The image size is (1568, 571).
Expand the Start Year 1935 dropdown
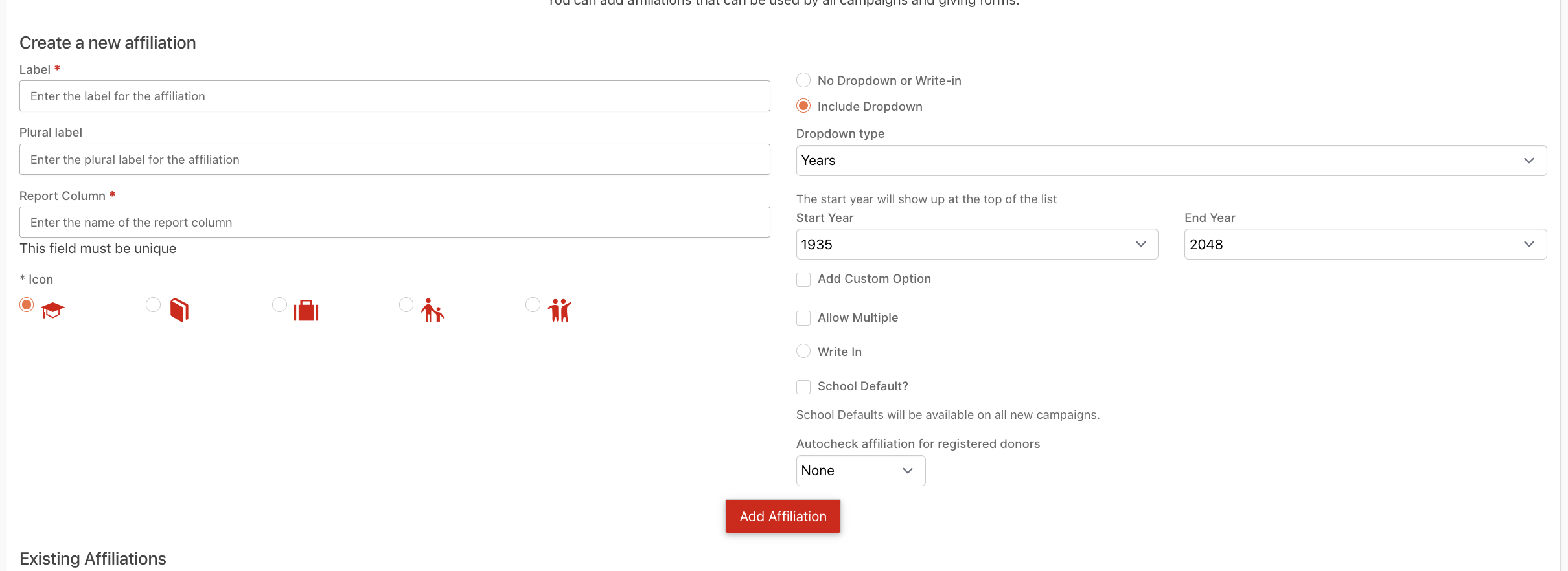(x=977, y=244)
